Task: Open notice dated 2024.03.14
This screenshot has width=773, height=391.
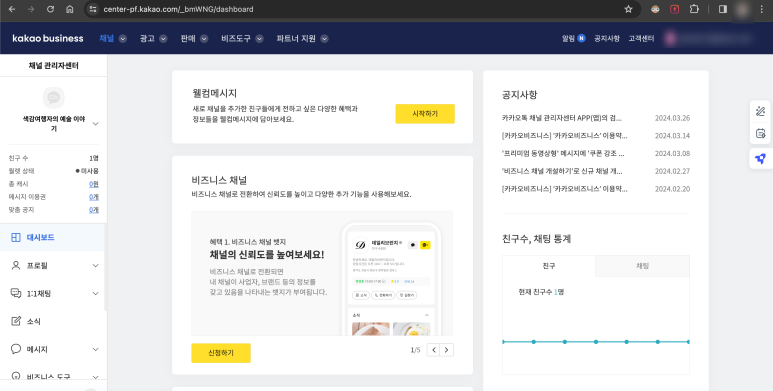Action: point(596,136)
